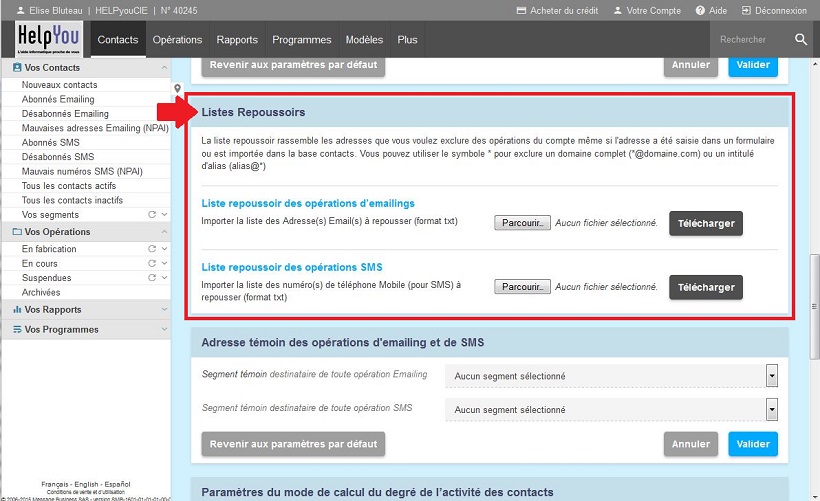
Task: Click Déconnexion link
Action: [x=781, y=10]
